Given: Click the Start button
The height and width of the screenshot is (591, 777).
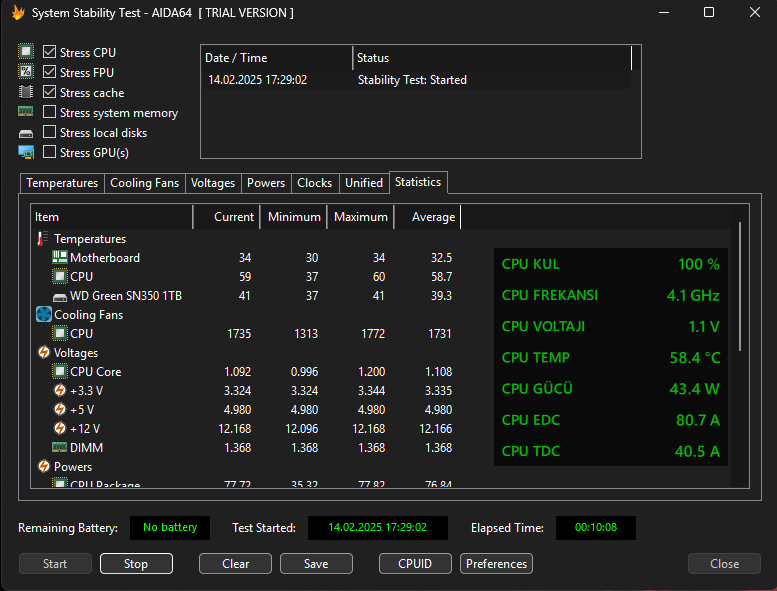Looking at the screenshot, I should pyautogui.click(x=55, y=564).
